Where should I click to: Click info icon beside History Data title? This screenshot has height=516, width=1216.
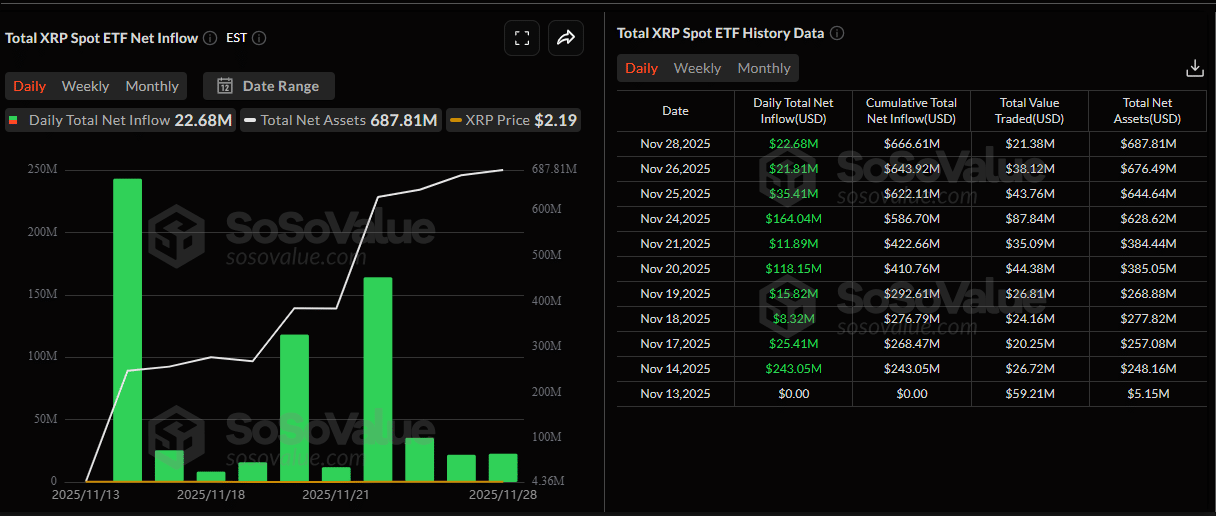coord(837,33)
